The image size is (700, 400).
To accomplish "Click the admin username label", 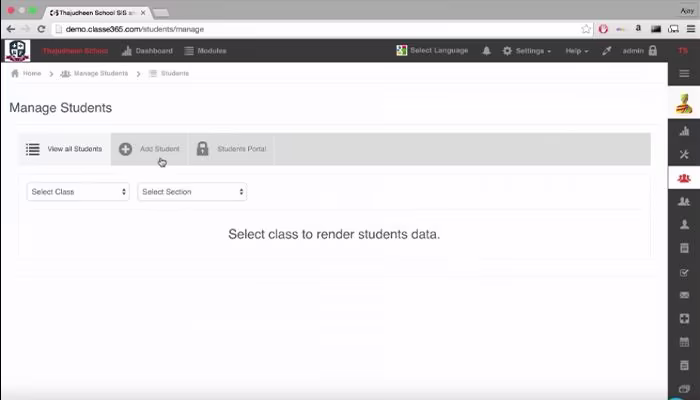I will tap(633, 51).
